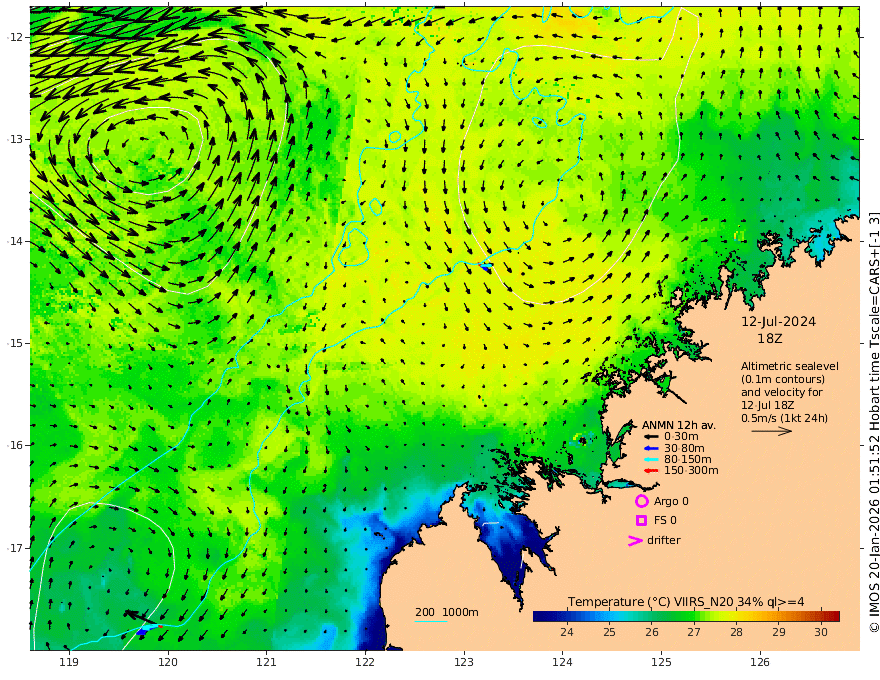Image resolution: width=880 pixels, height=680 pixels.
Task: Click the '0-30m' legend label
Action: tap(681, 437)
